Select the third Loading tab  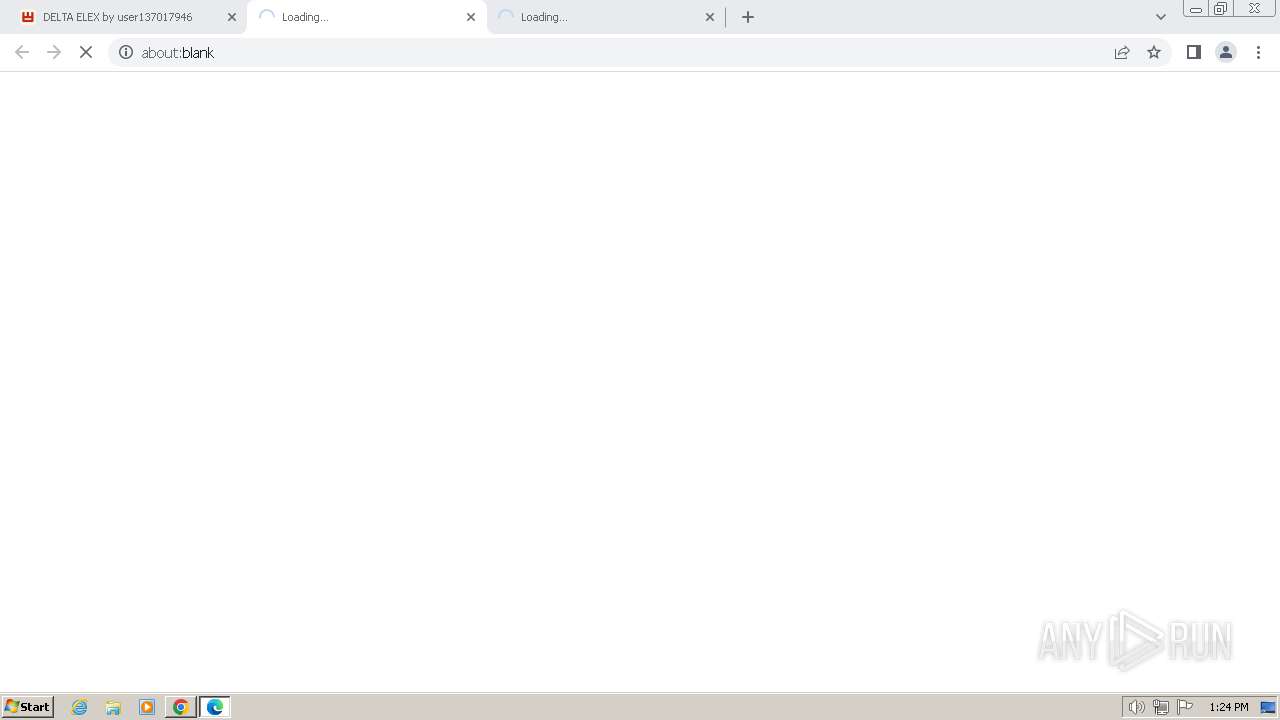(x=605, y=17)
